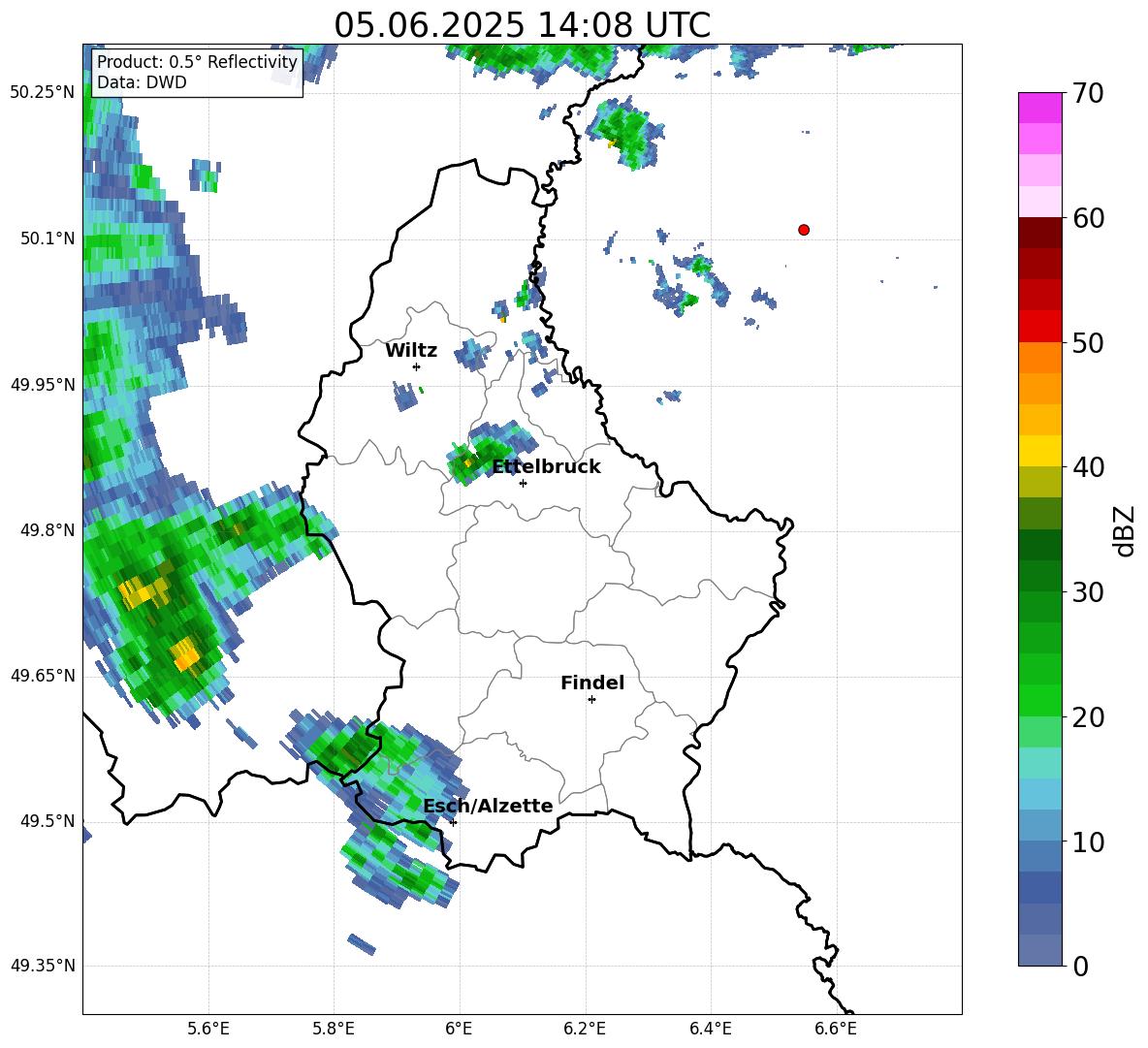Click the Ettelbruck station cross marker
This screenshot has height=1048, width=1148.
523,483
